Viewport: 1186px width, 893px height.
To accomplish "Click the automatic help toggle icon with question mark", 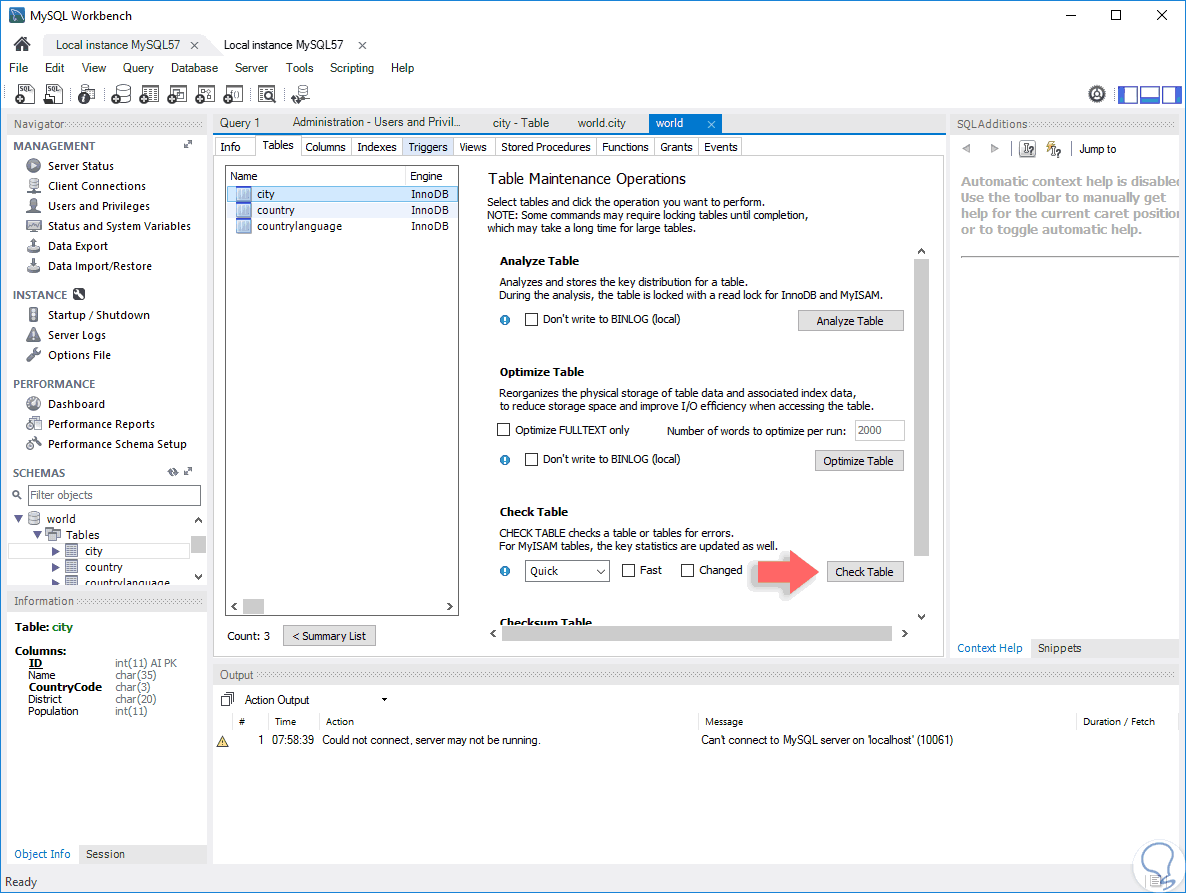I will click(x=1054, y=149).
